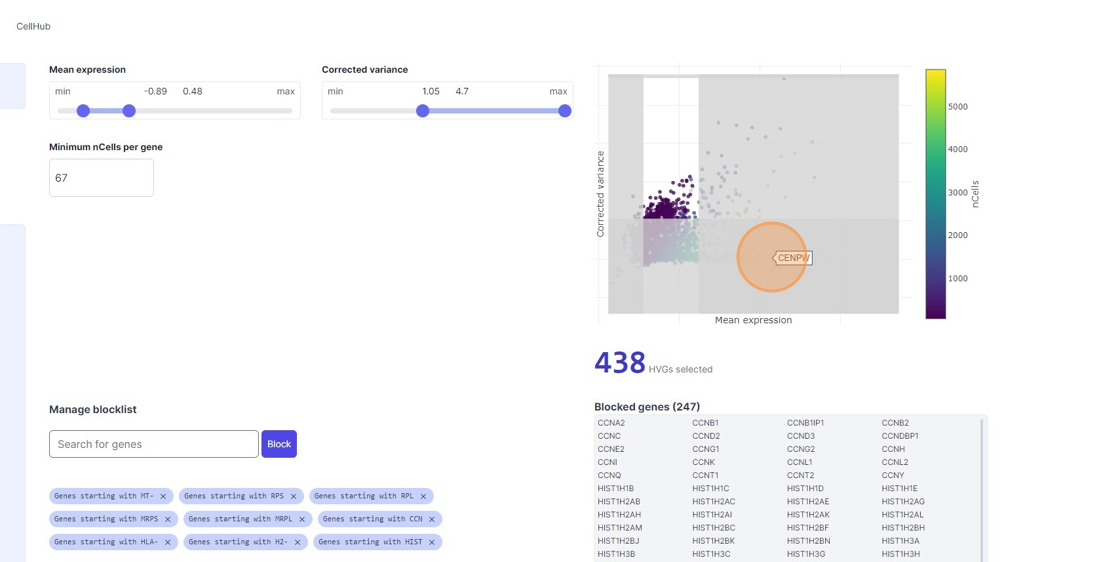1120x562 pixels.
Task: Select CCNA2 in the blocked genes list
Action: click(611, 423)
